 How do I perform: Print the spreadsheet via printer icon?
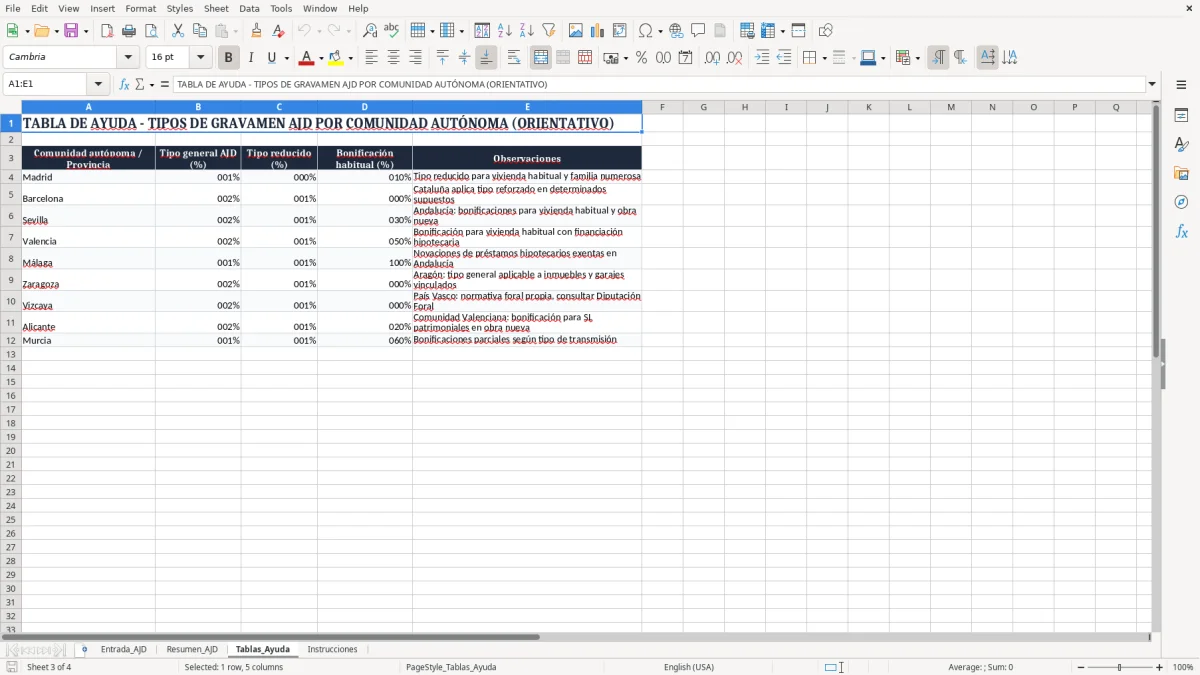(129, 31)
